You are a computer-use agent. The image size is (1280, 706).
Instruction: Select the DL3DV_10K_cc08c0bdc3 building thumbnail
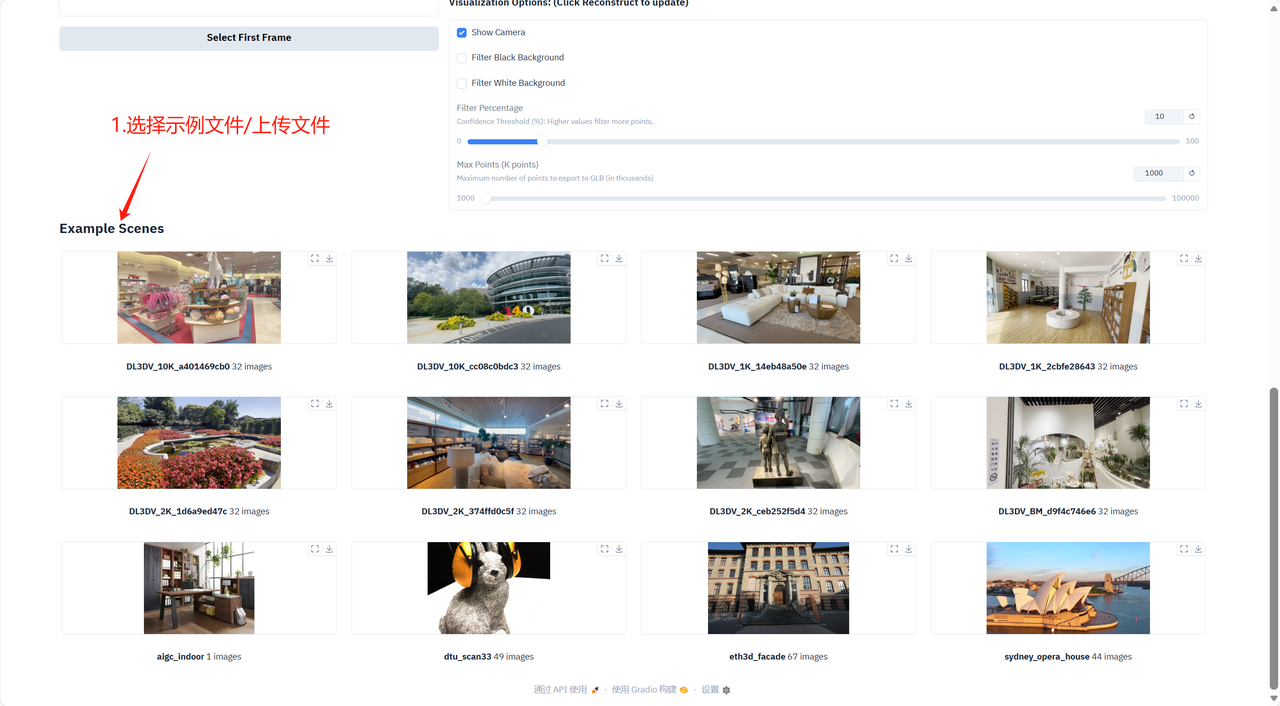(x=489, y=298)
